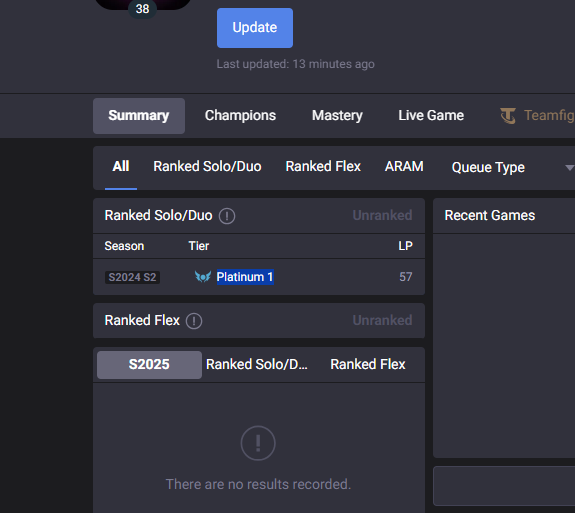Image resolution: width=575 pixels, height=513 pixels.
Task: Click the Teamfight Tactics logo icon
Action: point(508,116)
